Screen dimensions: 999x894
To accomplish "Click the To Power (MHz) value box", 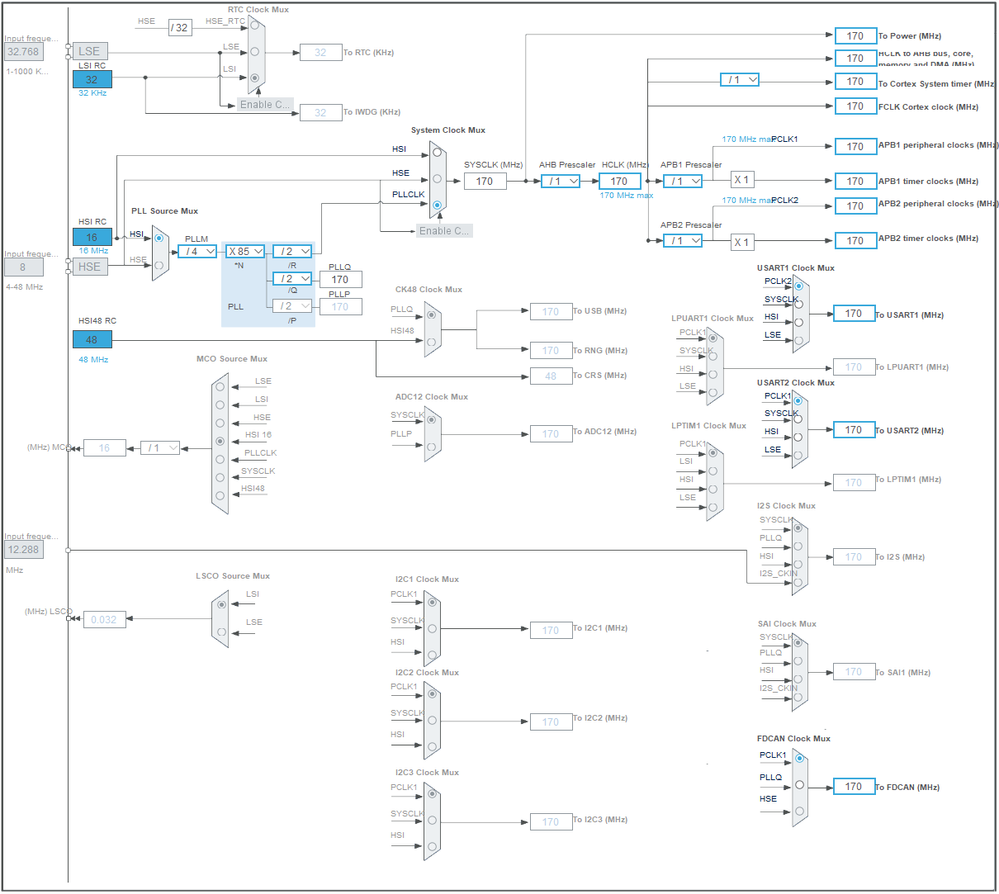I will point(856,36).
